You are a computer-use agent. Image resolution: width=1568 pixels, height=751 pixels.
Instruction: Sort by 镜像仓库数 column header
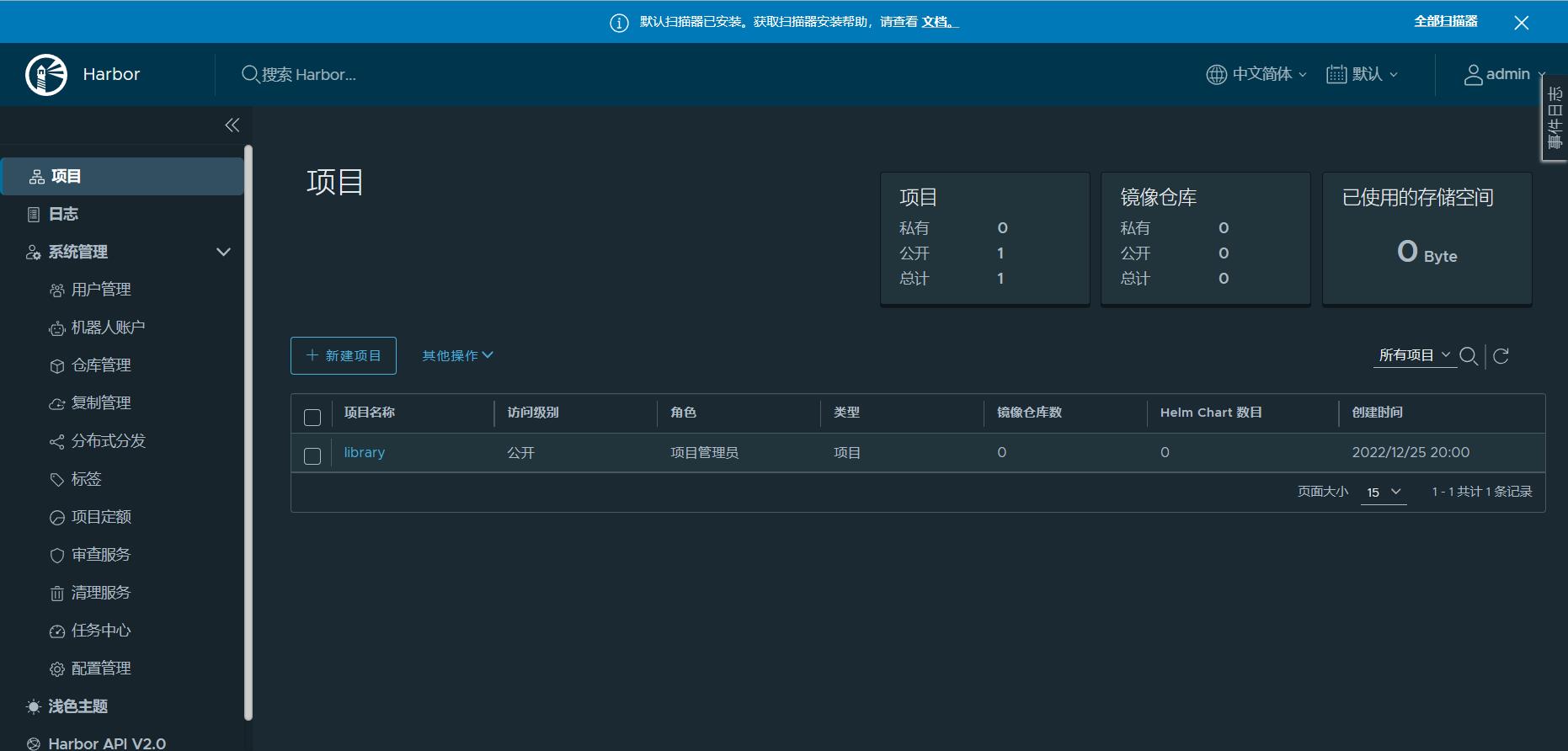[x=1029, y=413]
